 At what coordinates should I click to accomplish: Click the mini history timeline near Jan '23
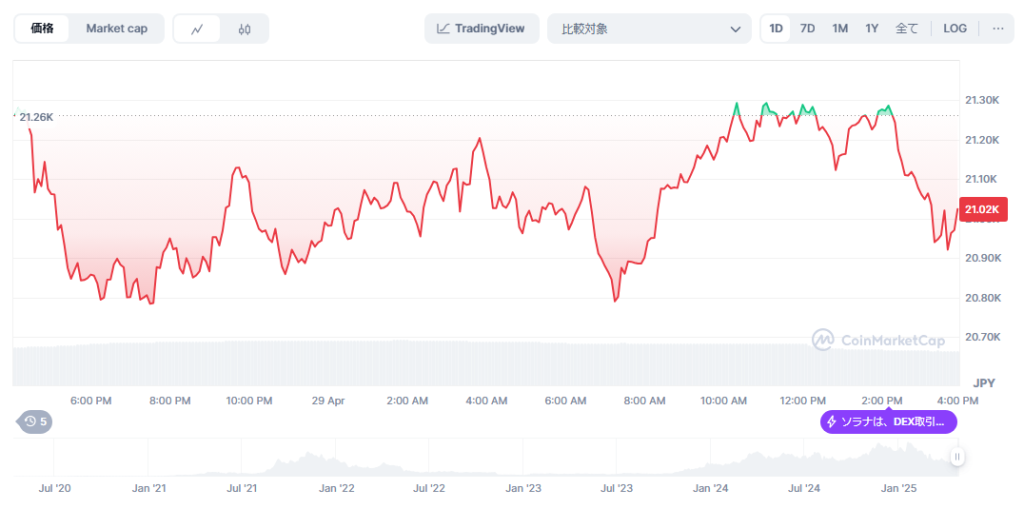coord(523,463)
